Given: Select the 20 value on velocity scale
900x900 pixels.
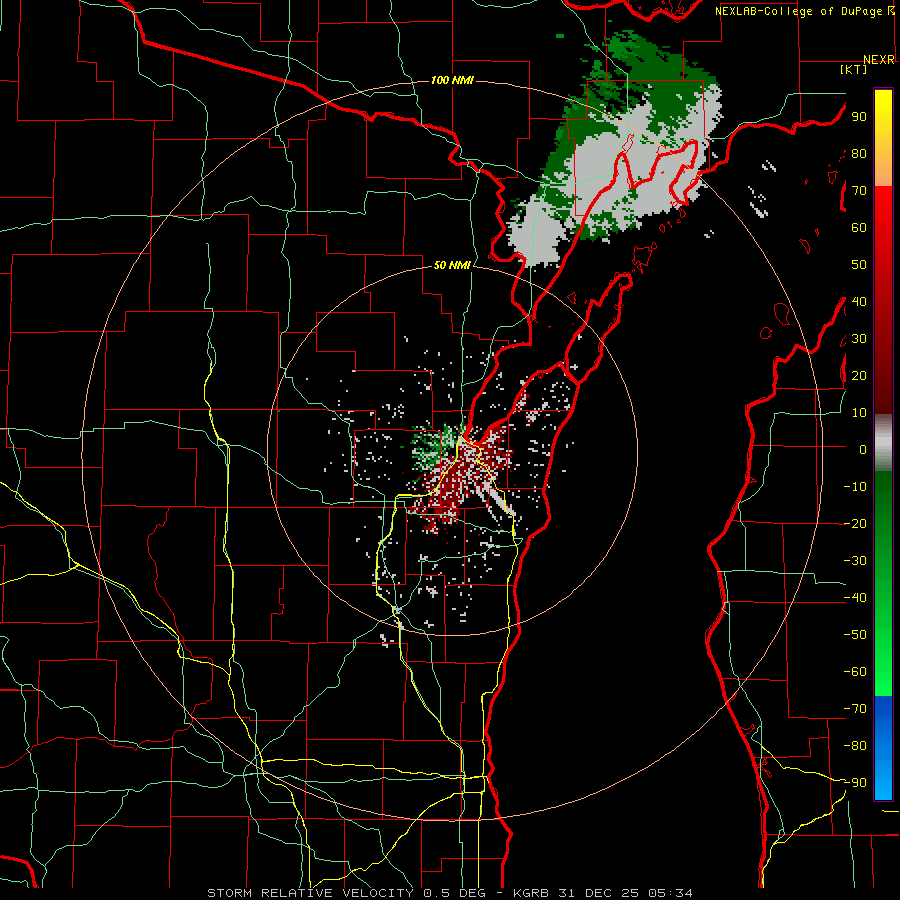Looking at the screenshot, I should click(859, 376).
